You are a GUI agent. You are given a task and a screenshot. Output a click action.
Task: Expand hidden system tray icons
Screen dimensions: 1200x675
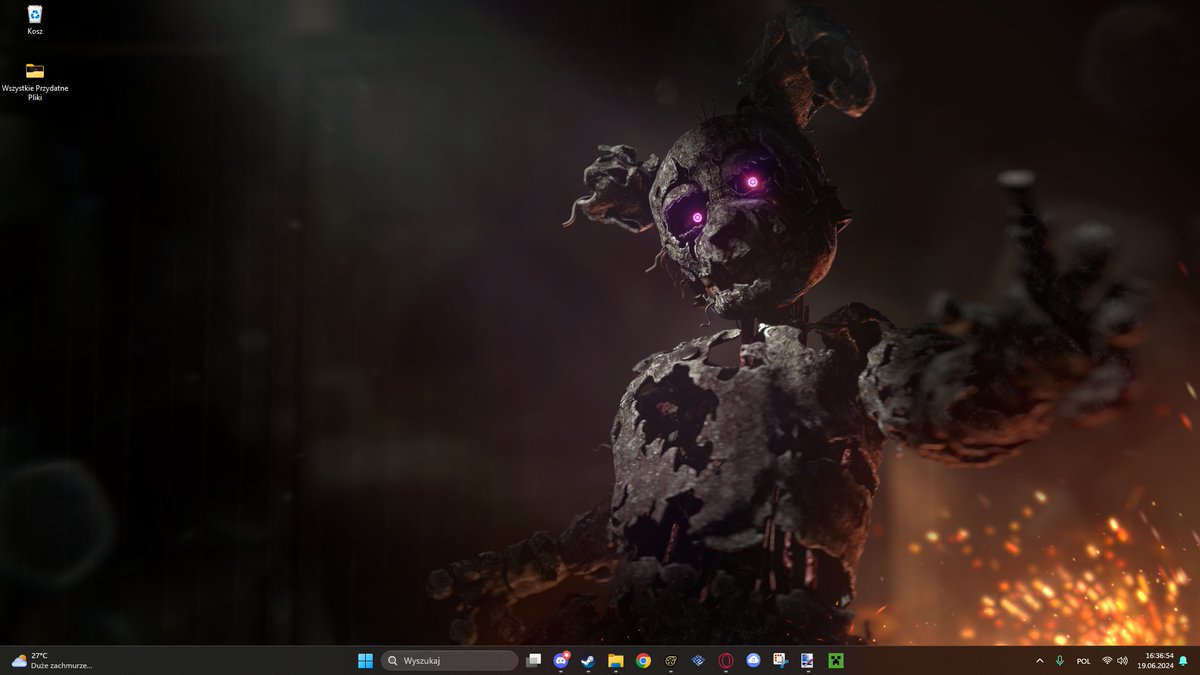click(1040, 660)
